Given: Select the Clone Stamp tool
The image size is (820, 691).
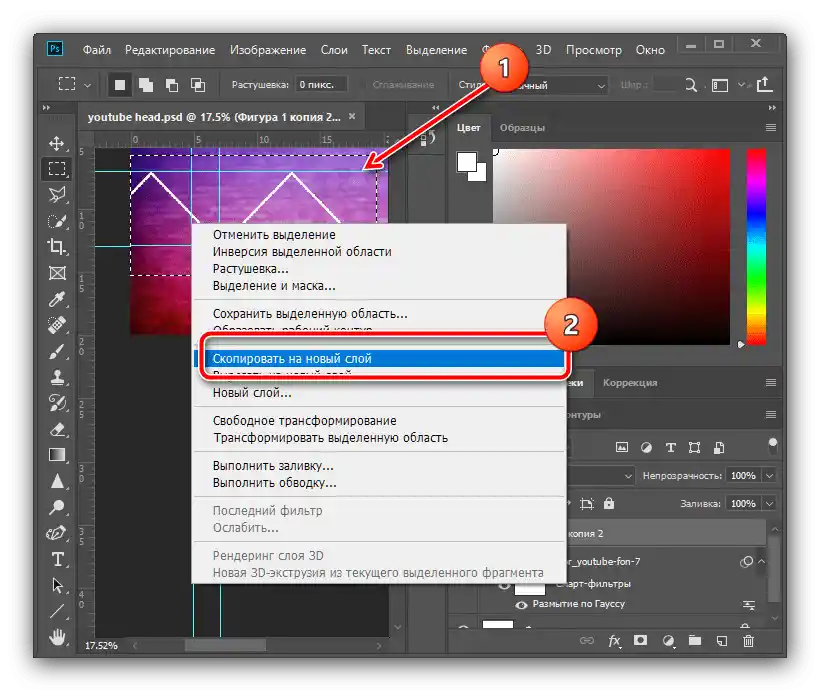Looking at the screenshot, I should point(57,377).
